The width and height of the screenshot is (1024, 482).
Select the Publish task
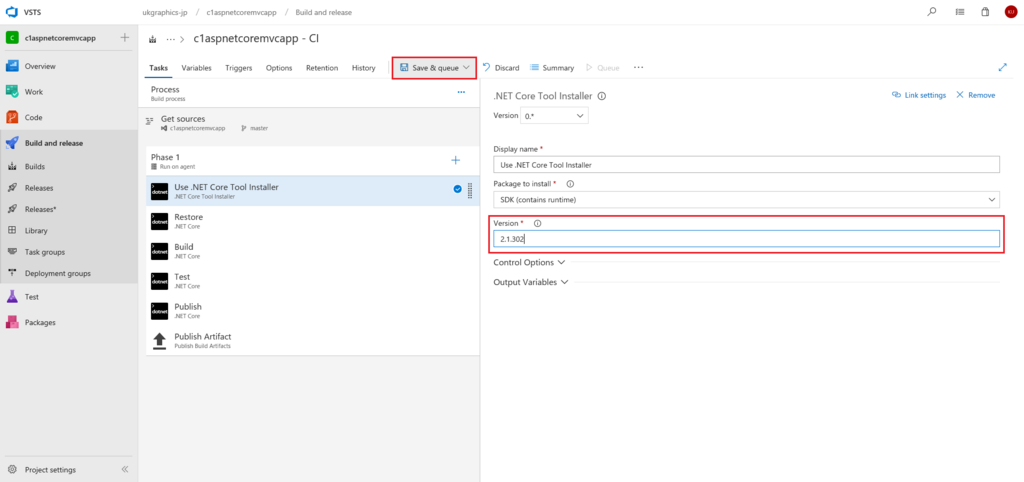313,311
